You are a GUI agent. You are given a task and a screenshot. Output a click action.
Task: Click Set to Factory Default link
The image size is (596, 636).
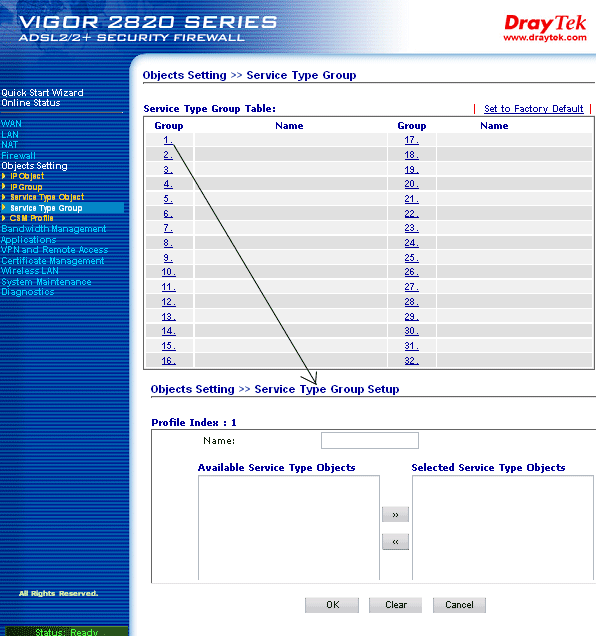pyautogui.click(x=534, y=109)
